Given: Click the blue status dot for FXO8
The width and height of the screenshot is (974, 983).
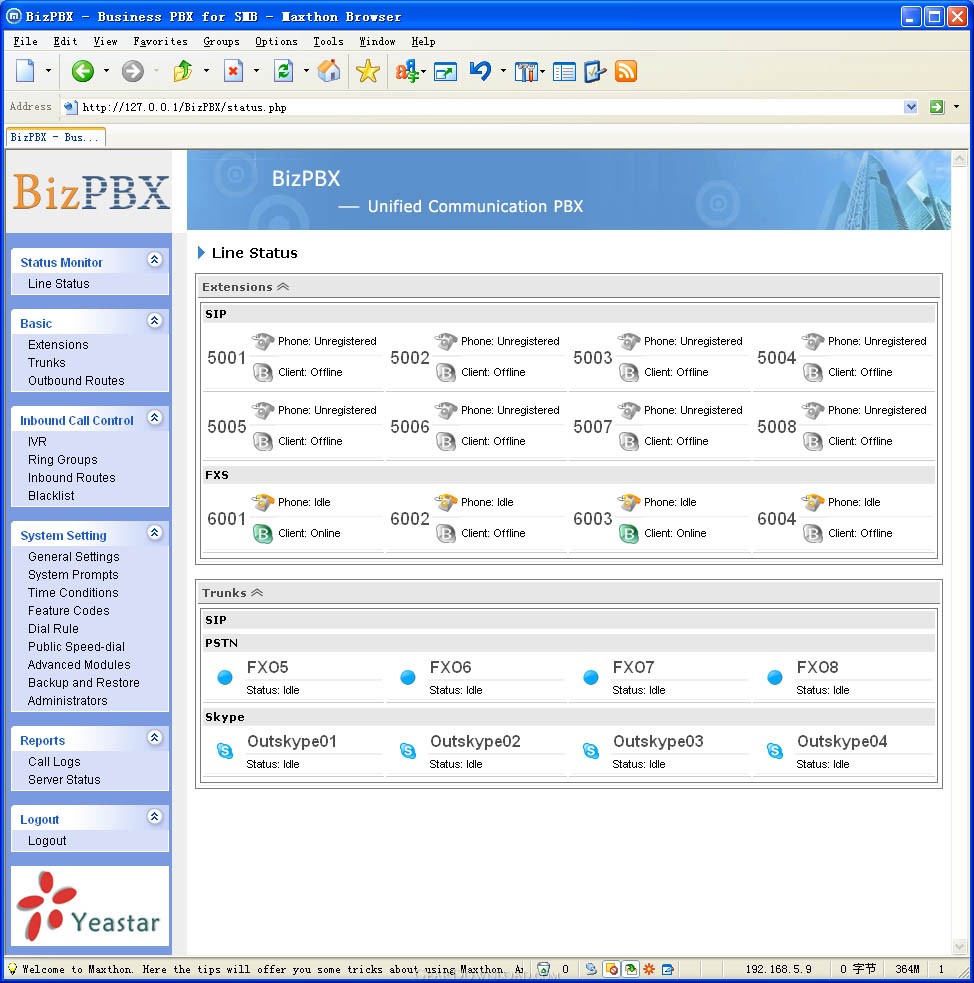Looking at the screenshot, I should click(775, 677).
